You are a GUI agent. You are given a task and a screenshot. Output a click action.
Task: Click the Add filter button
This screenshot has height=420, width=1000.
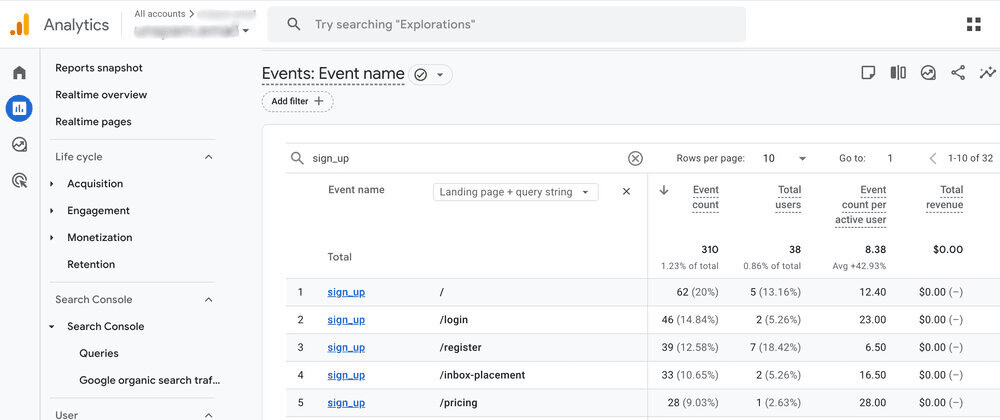click(x=297, y=101)
